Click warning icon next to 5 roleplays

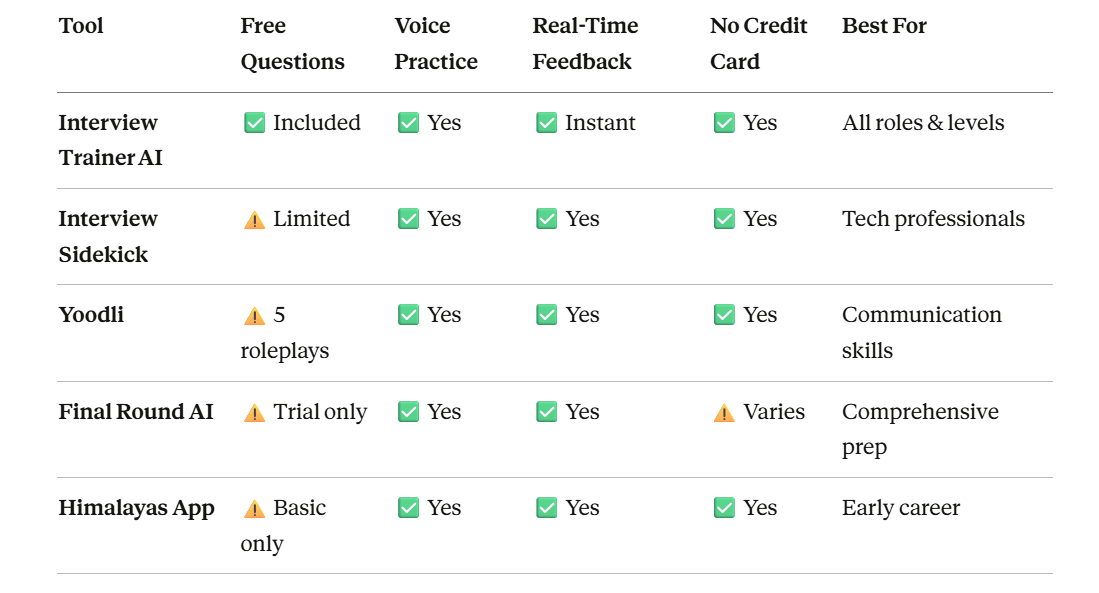(255, 316)
